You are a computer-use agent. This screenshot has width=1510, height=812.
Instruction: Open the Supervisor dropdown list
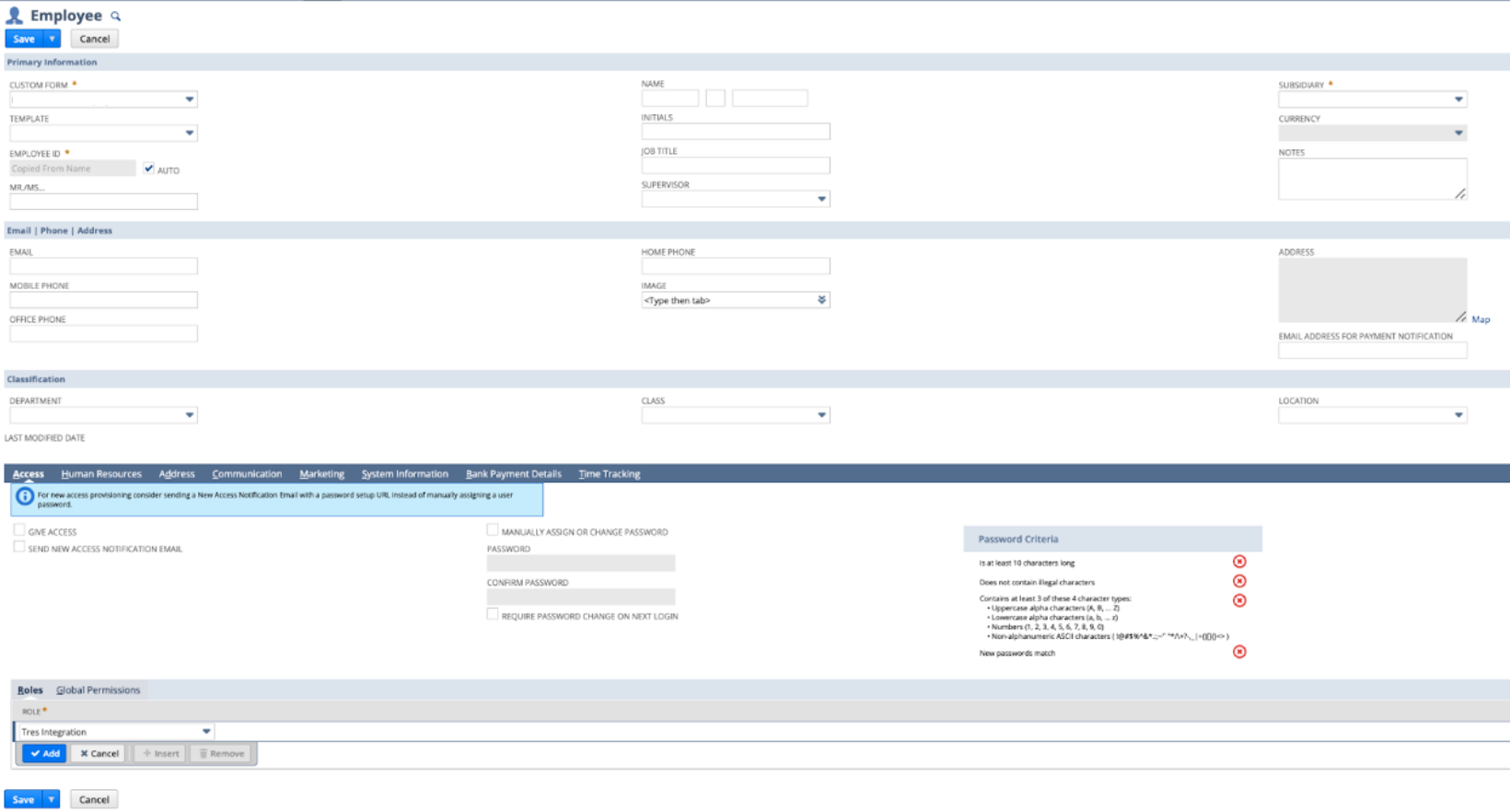(x=821, y=199)
